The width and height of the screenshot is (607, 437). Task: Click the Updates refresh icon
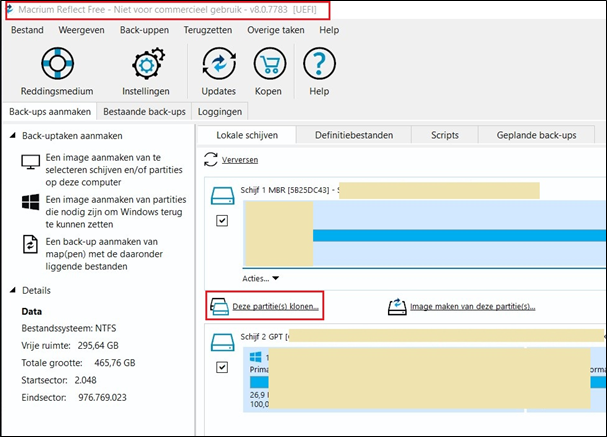pos(218,65)
